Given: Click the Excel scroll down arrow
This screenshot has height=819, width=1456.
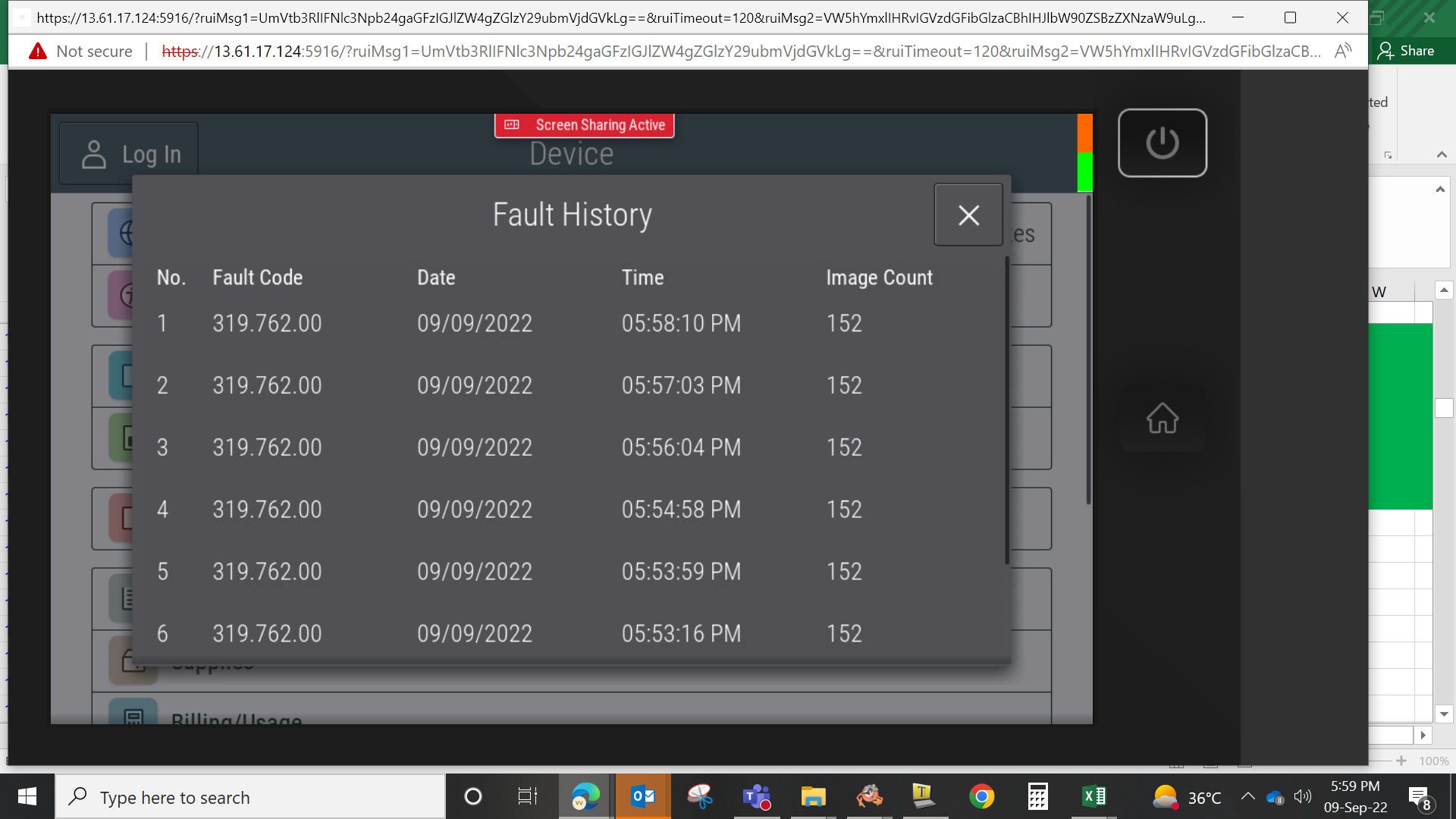Looking at the screenshot, I should tap(1444, 714).
